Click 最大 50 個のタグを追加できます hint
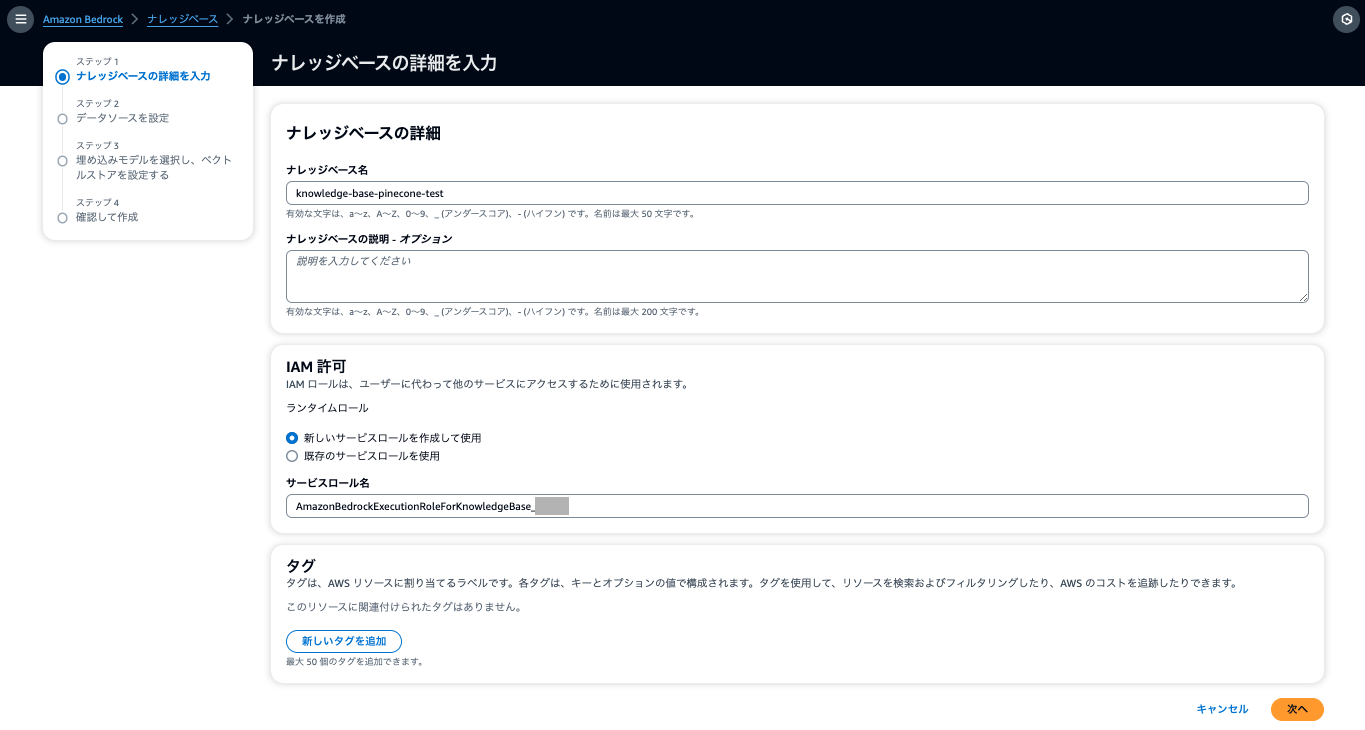This screenshot has width=1365, height=730. coord(355,662)
